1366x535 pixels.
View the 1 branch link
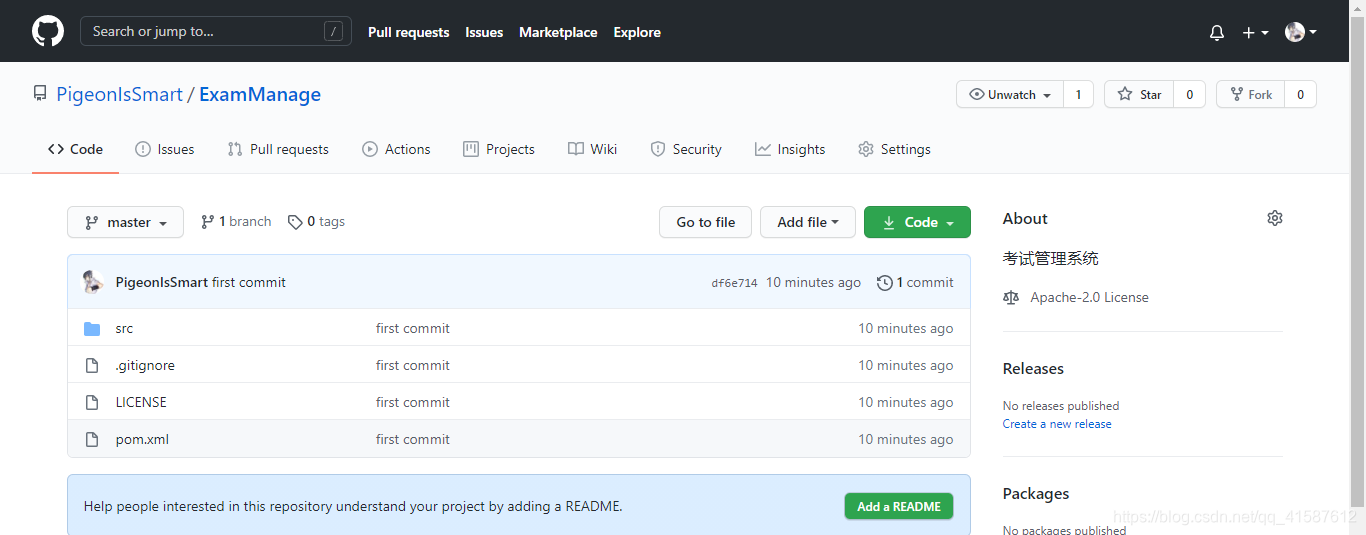click(236, 222)
